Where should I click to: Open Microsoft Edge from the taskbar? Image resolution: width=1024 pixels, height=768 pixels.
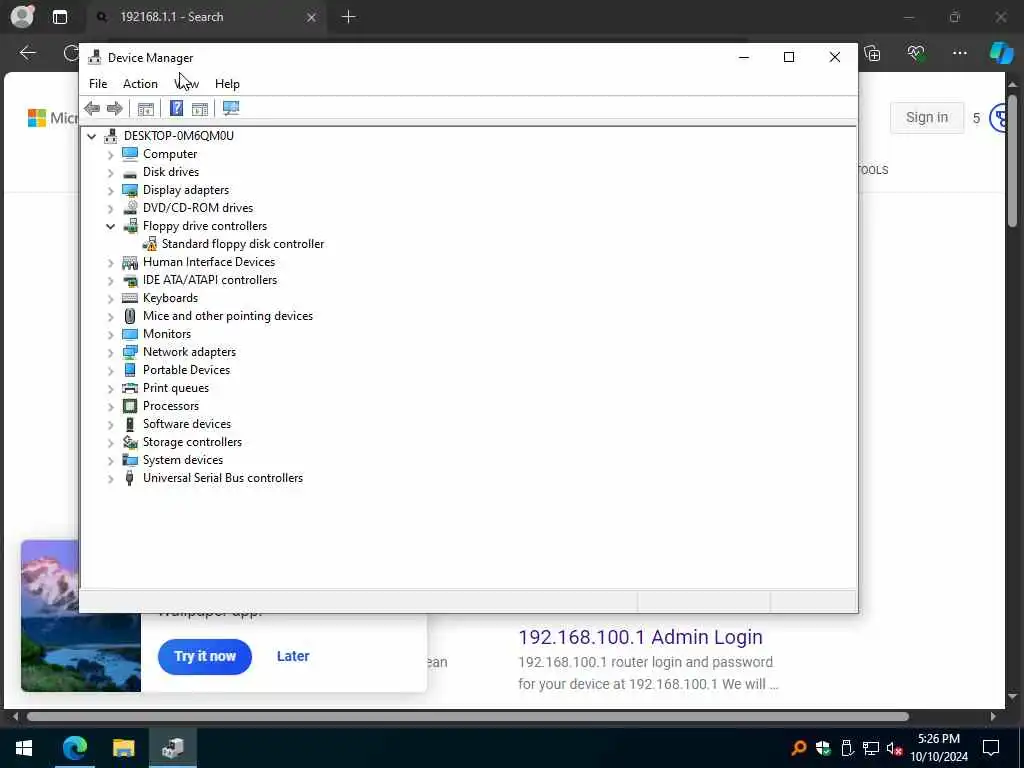click(x=74, y=748)
